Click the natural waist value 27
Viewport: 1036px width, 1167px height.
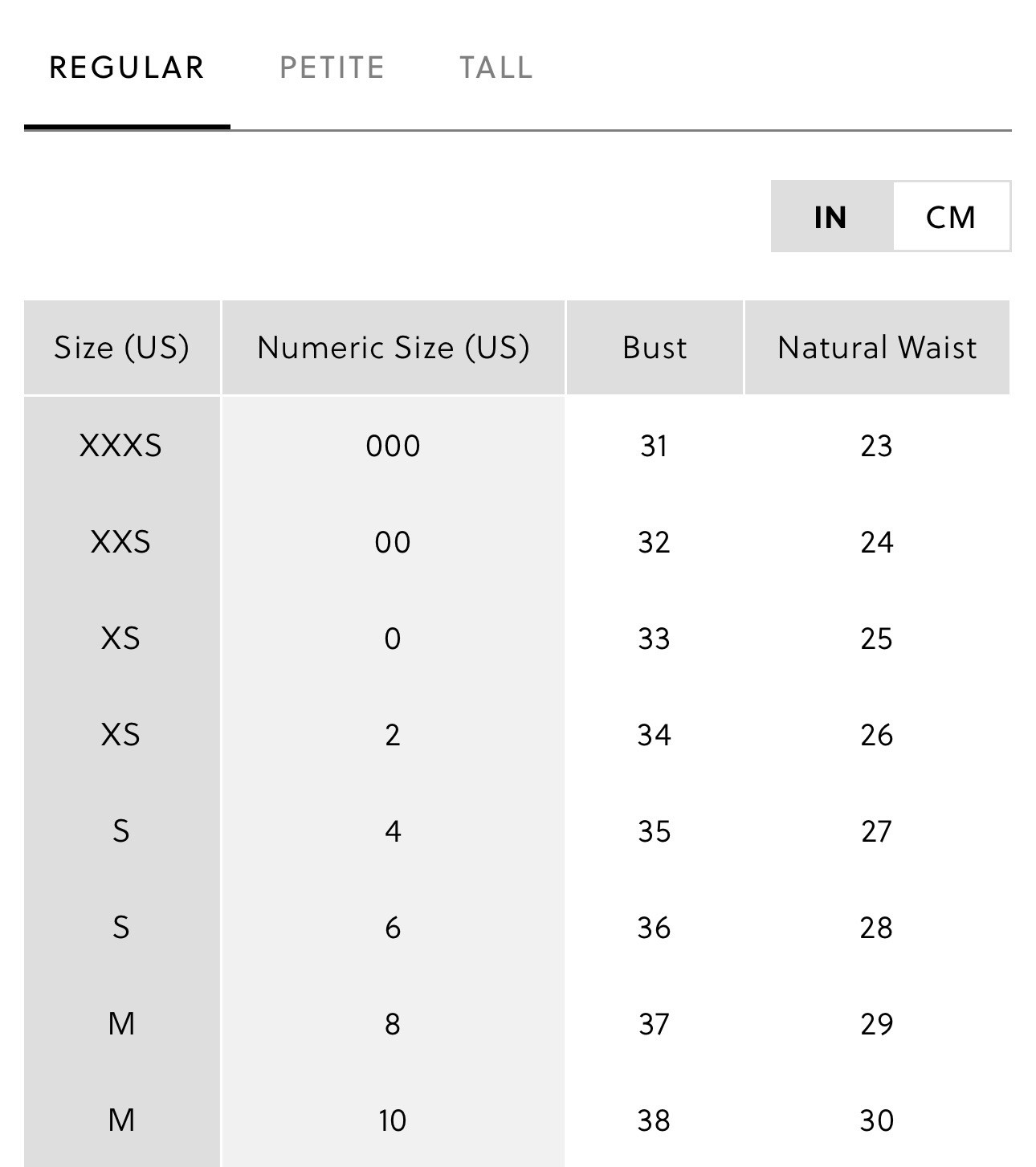pos(877,831)
